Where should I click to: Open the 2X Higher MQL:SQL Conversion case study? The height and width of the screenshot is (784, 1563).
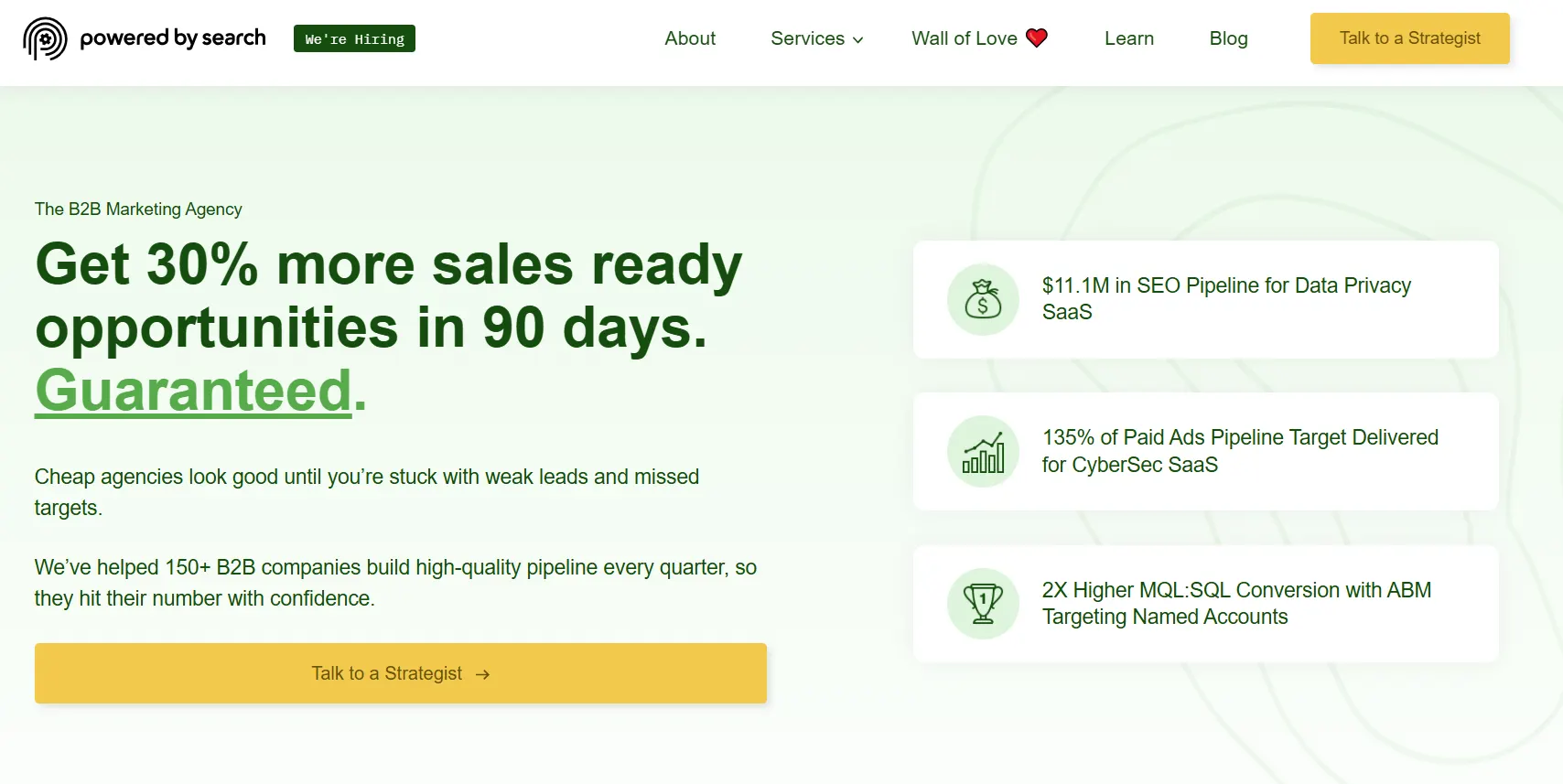[x=1206, y=604]
